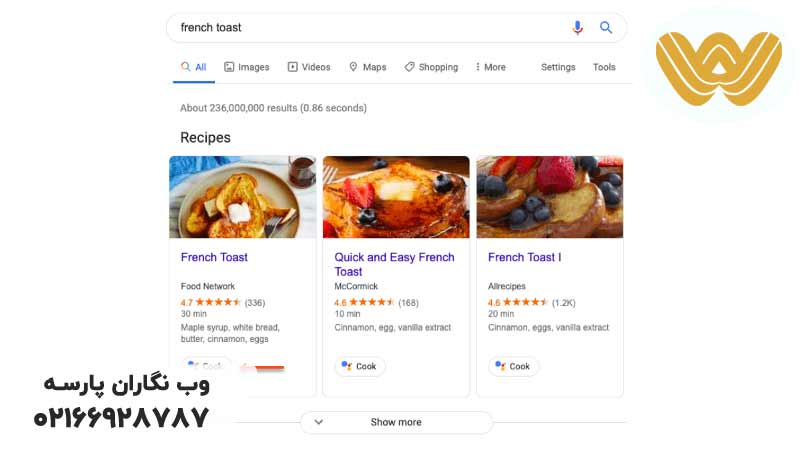Open the Tools dropdown
The image size is (800, 450).
604,67
